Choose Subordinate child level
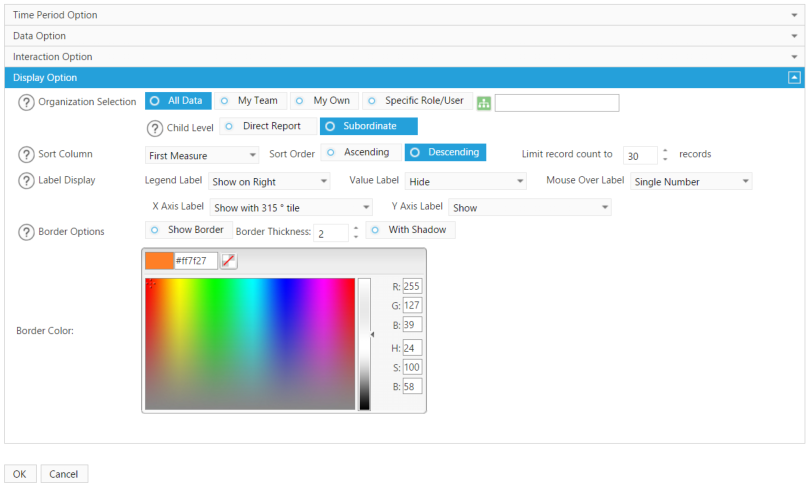Viewport: 810px width, 490px height. [369, 126]
